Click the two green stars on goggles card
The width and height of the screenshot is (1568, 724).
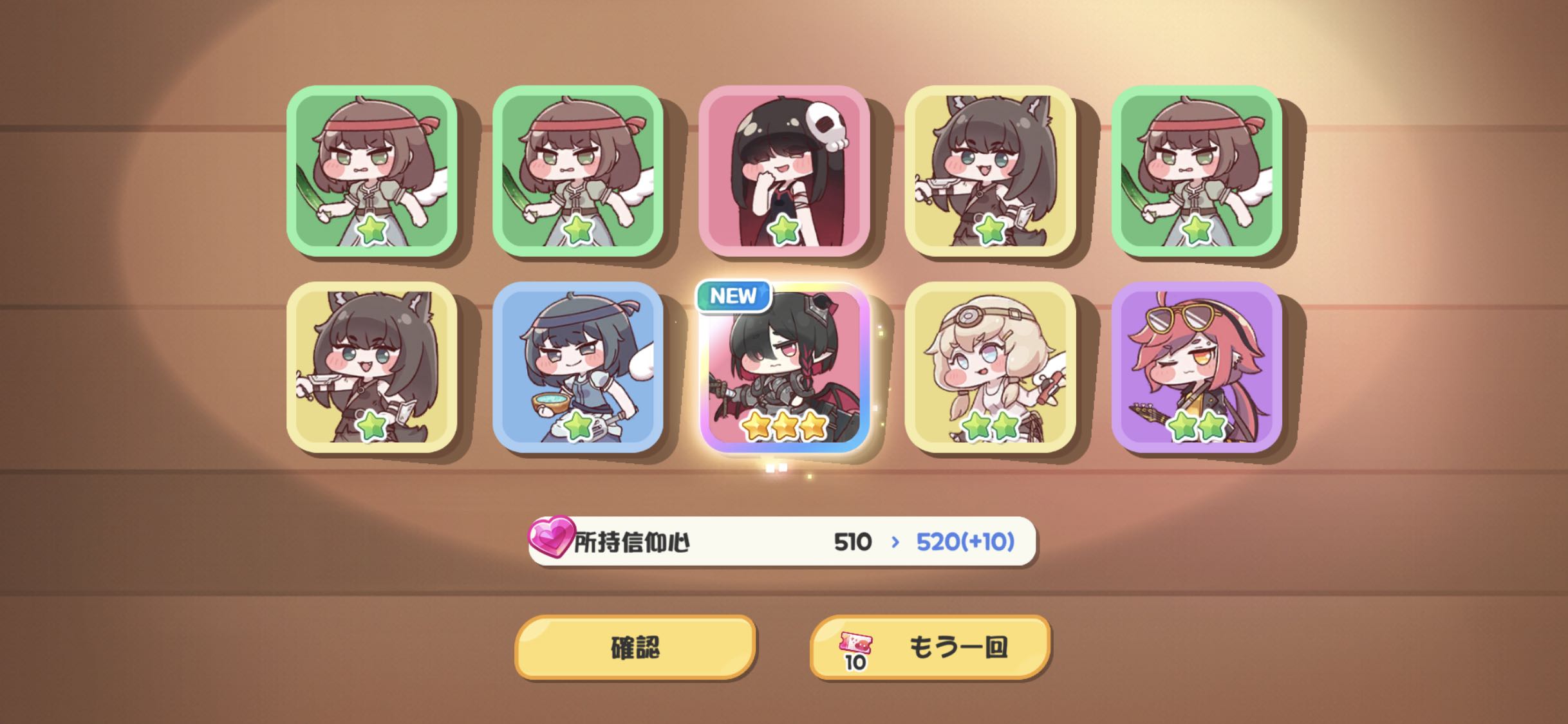(x=990, y=425)
